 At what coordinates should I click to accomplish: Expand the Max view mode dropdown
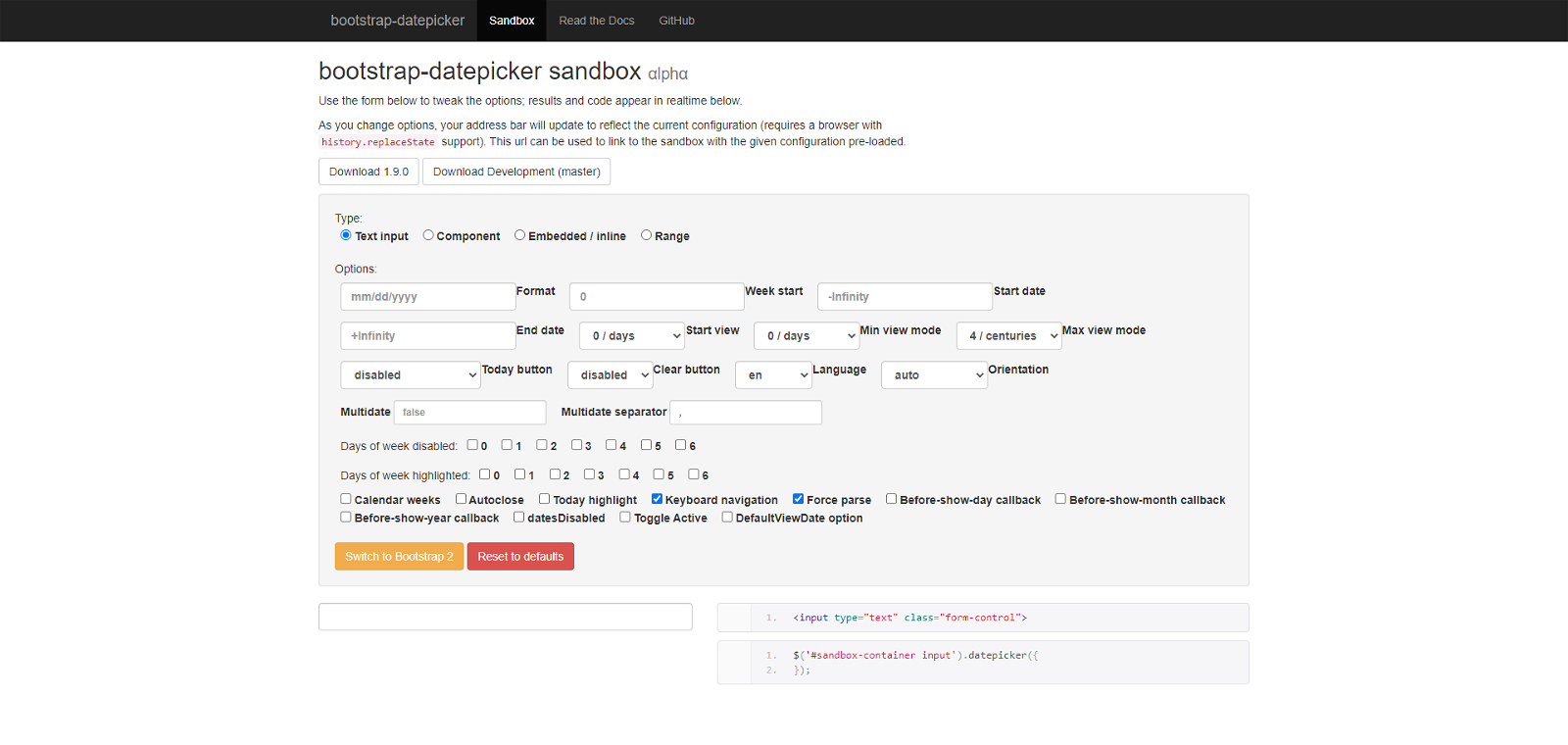tap(1008, 336)
